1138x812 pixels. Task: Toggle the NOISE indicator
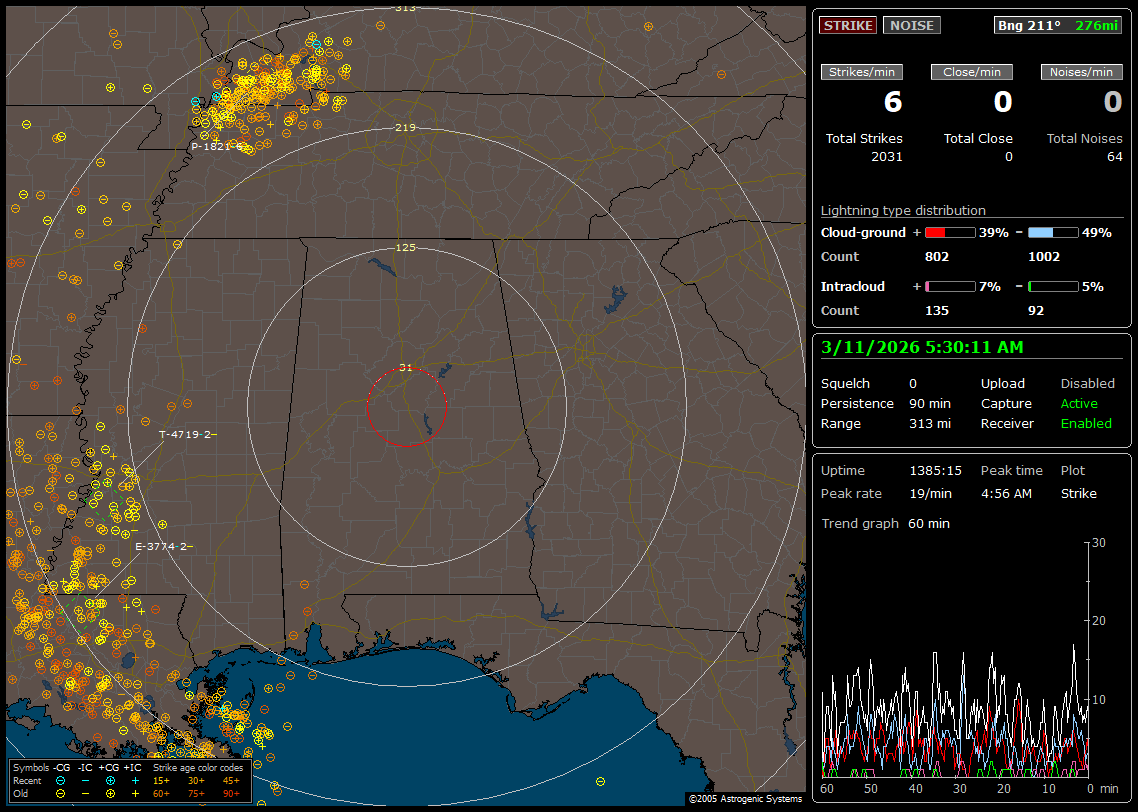(x=911, y=25)
